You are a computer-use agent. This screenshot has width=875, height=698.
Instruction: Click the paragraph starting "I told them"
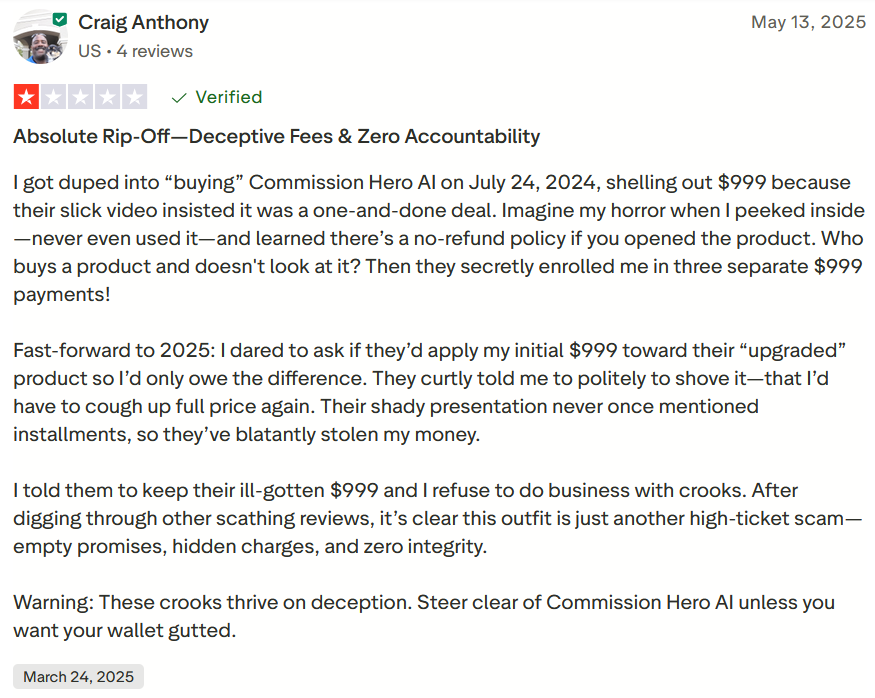(x=432, y=519)
